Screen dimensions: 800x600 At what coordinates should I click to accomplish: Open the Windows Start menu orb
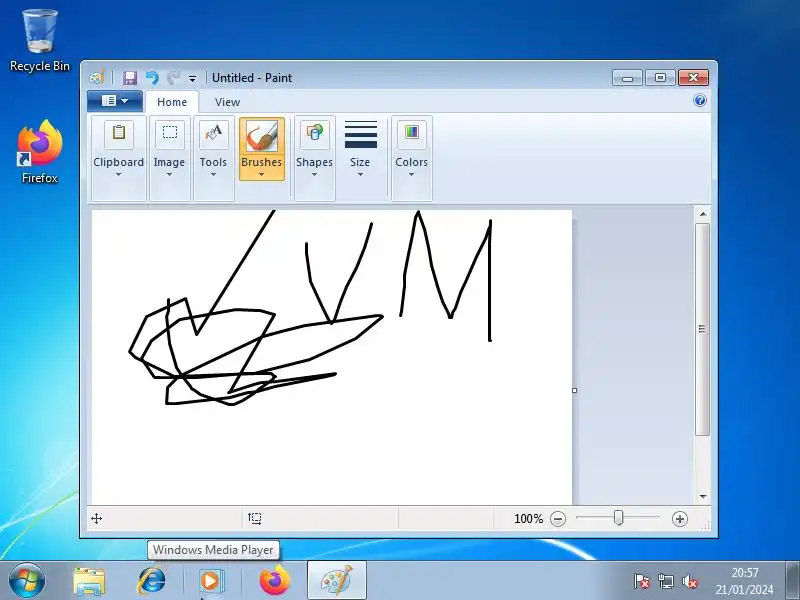[27, 581]
